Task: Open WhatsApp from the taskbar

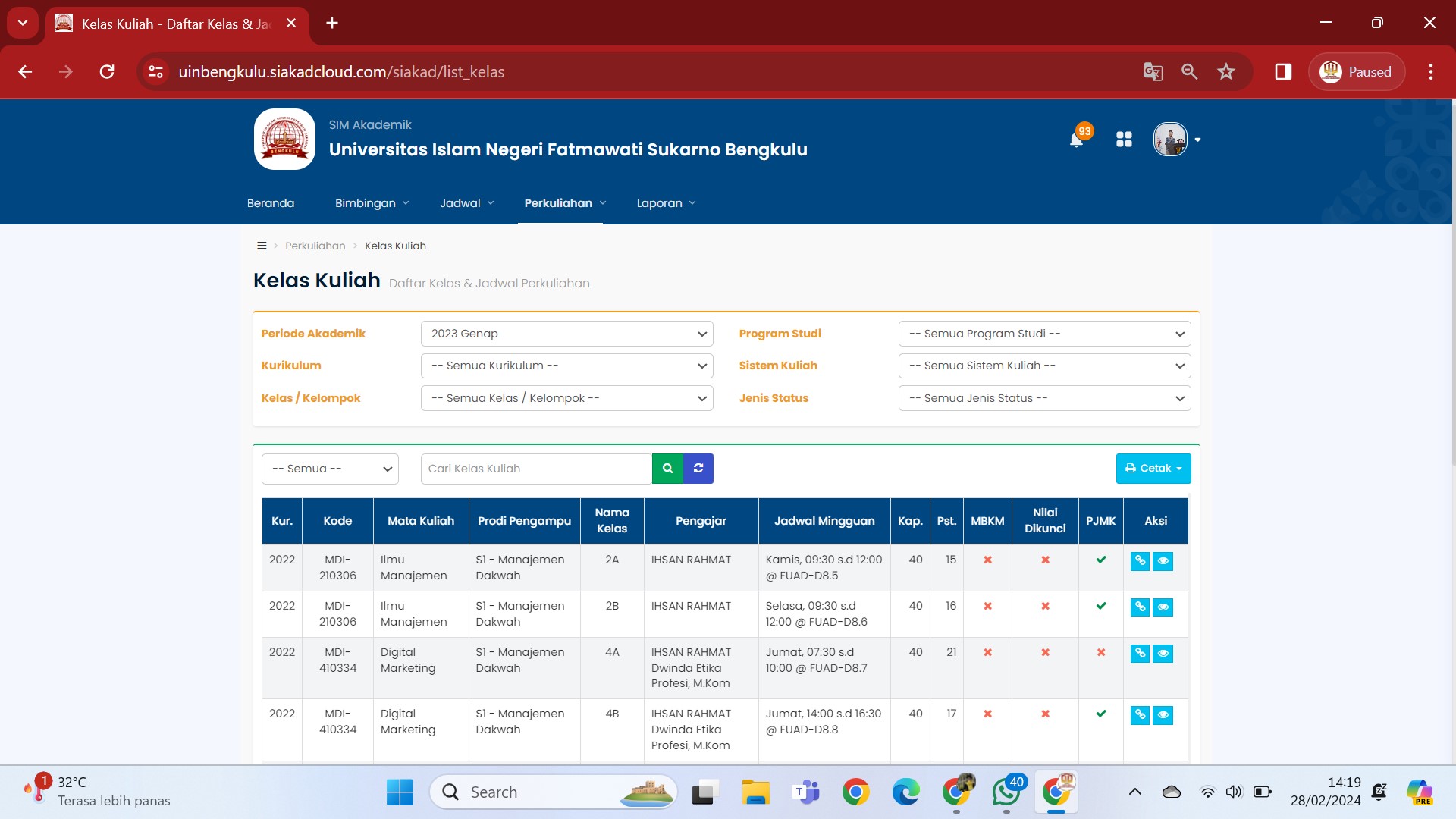Action: [x=1006, y=792]
